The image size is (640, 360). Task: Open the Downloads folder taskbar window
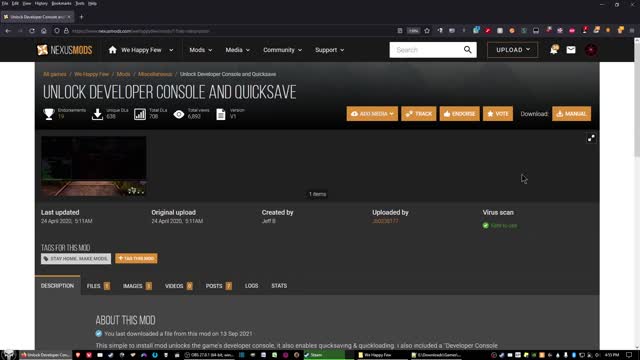pyautogui.click(x=436, y=355)
